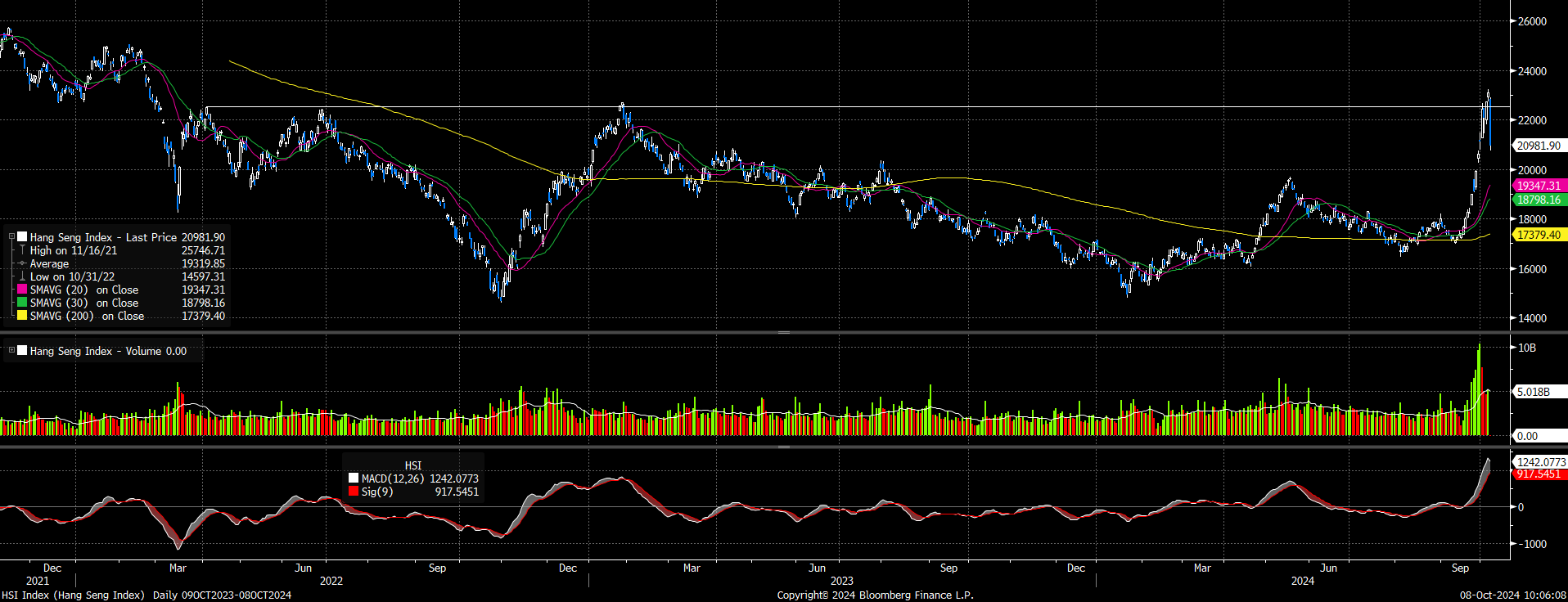
Task: Click the divider handle between price and volume panes
Action: (784, 332)
